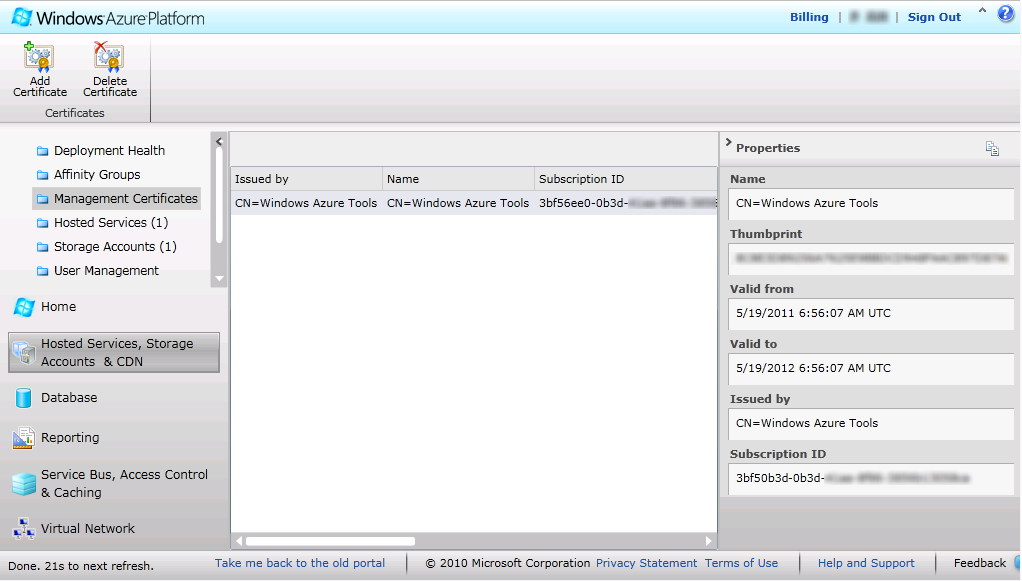Image resolution: width=1022 pixels, height=581 pixels.
Task: Click the refresh status text 'Done. 21s to next refresh.'
Action: click(81, 565)
